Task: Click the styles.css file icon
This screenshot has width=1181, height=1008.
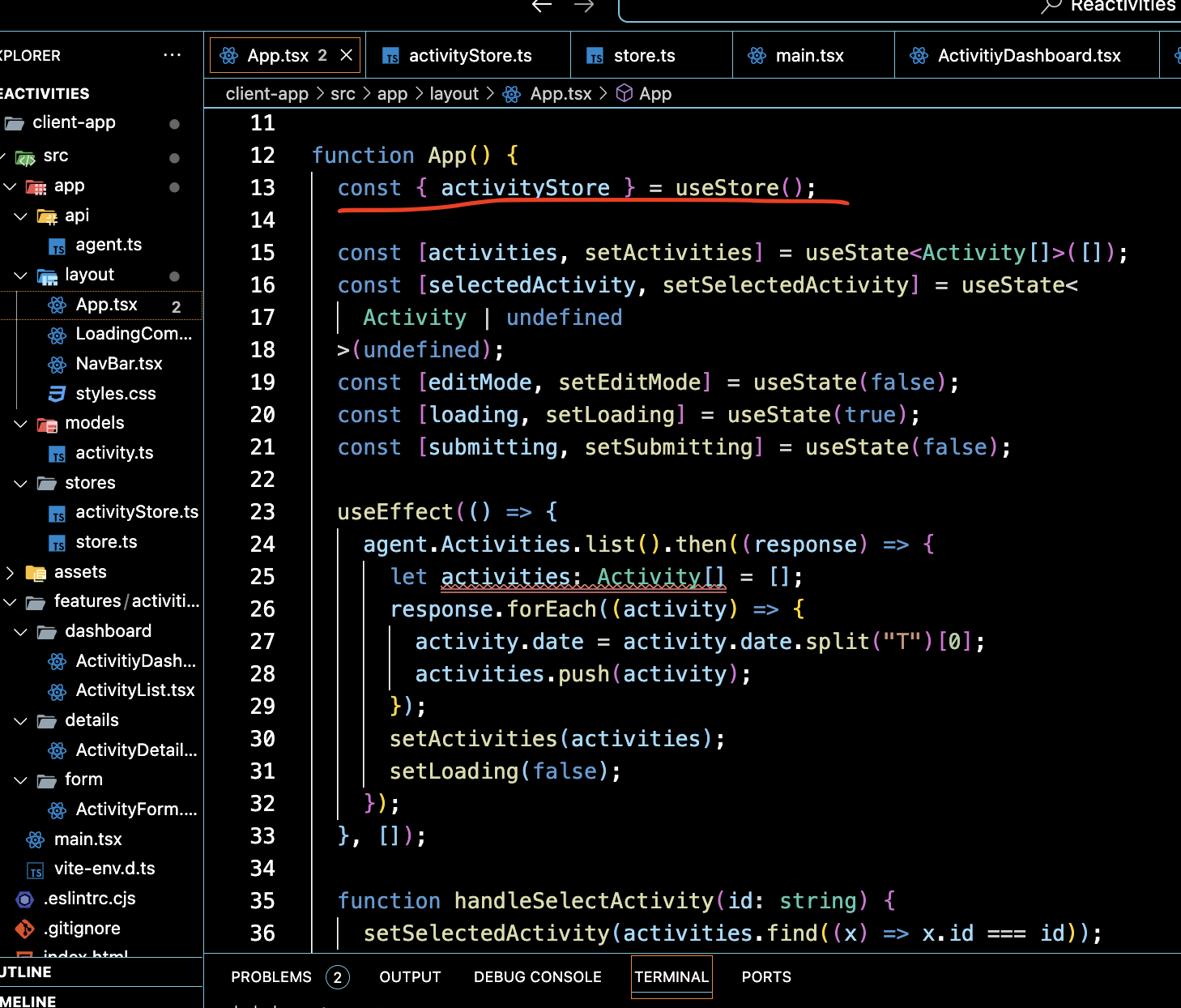Action: tap(57, 394)
